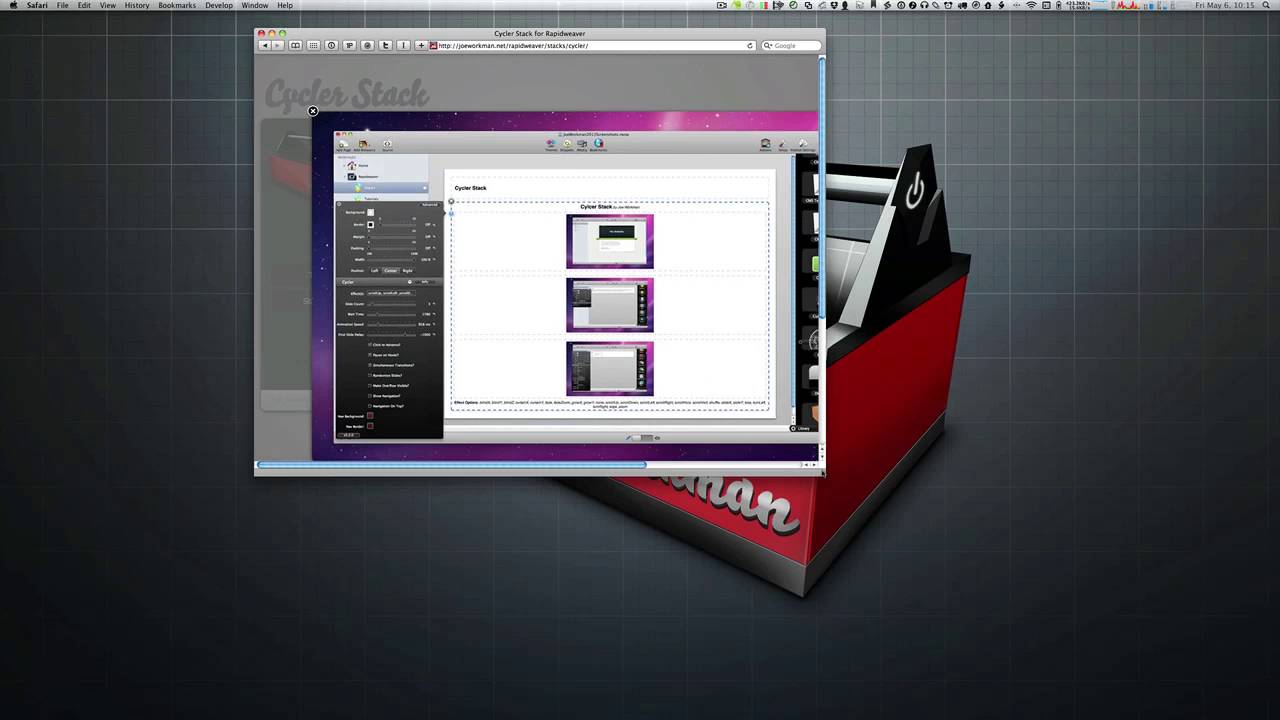Screen dimensions: 1280x720
Task: Click the plus add bookmark button
Action: 421,45
